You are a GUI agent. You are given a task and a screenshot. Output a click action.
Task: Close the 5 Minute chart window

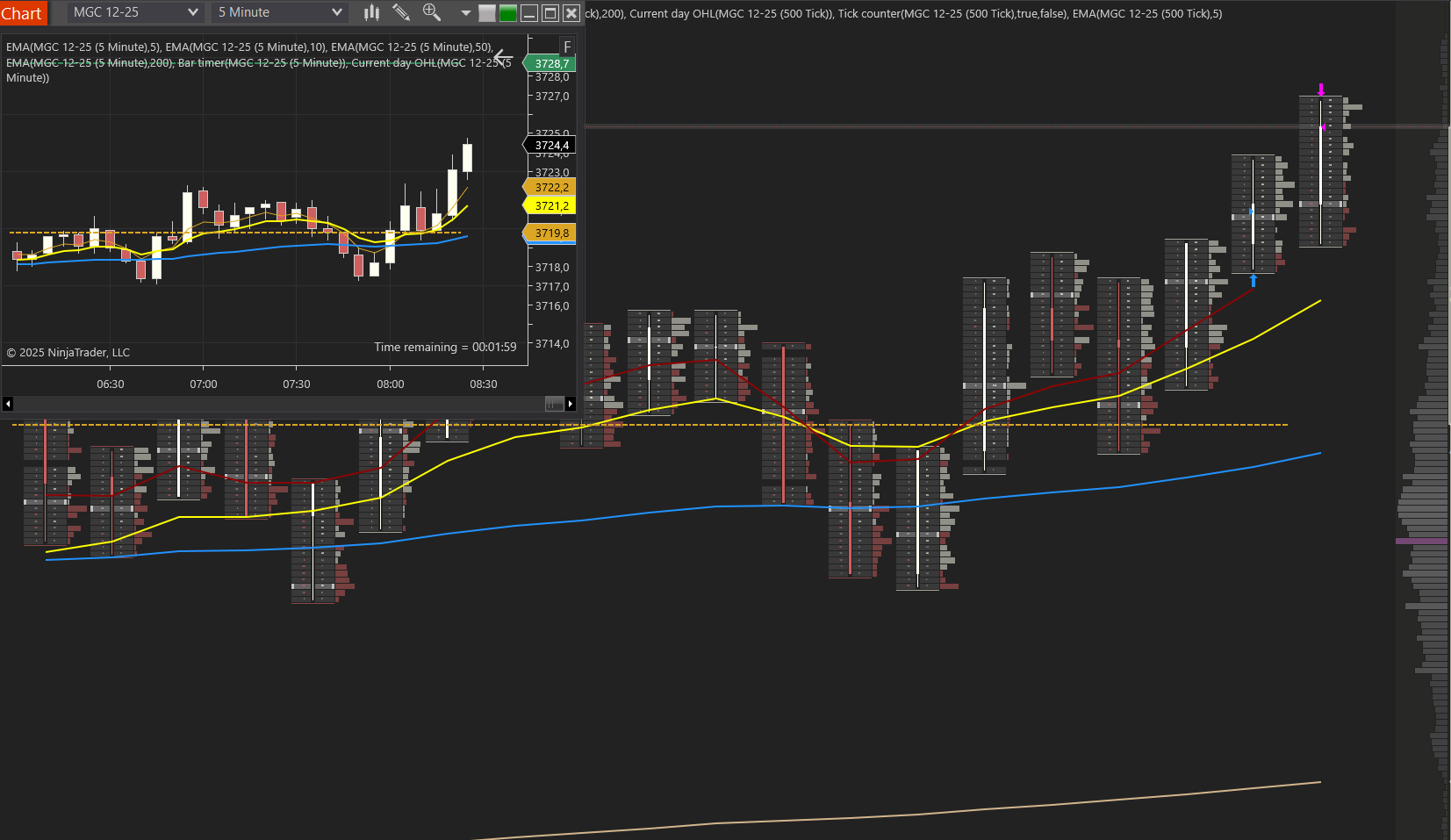(571, 13)
